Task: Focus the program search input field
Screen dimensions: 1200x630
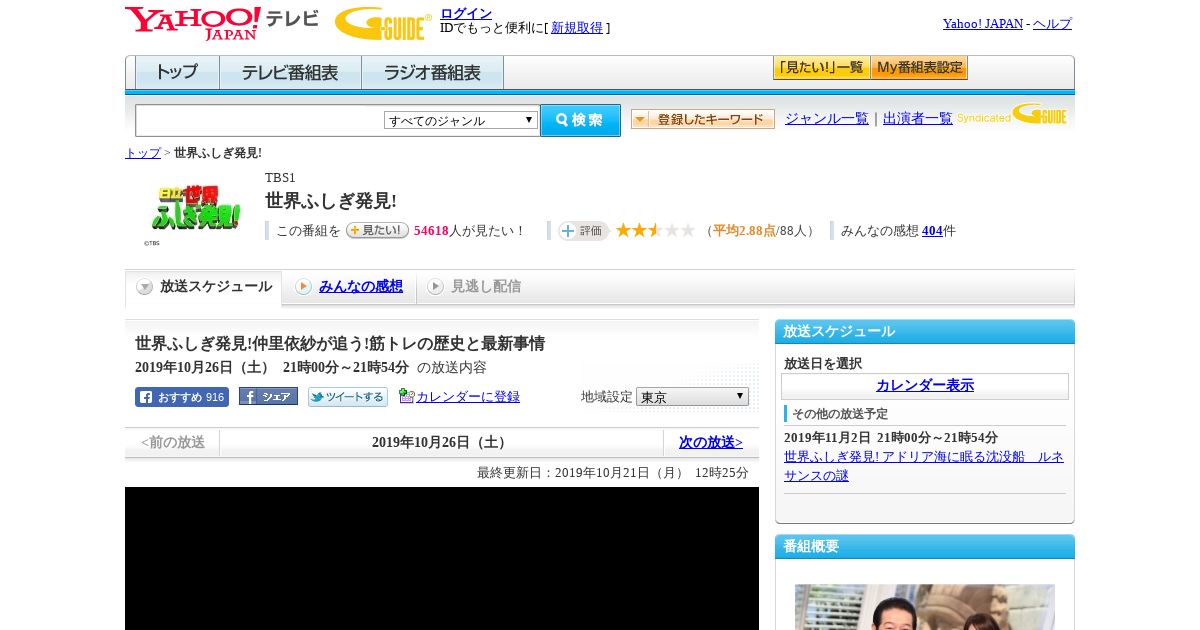Action: (259, 120)
